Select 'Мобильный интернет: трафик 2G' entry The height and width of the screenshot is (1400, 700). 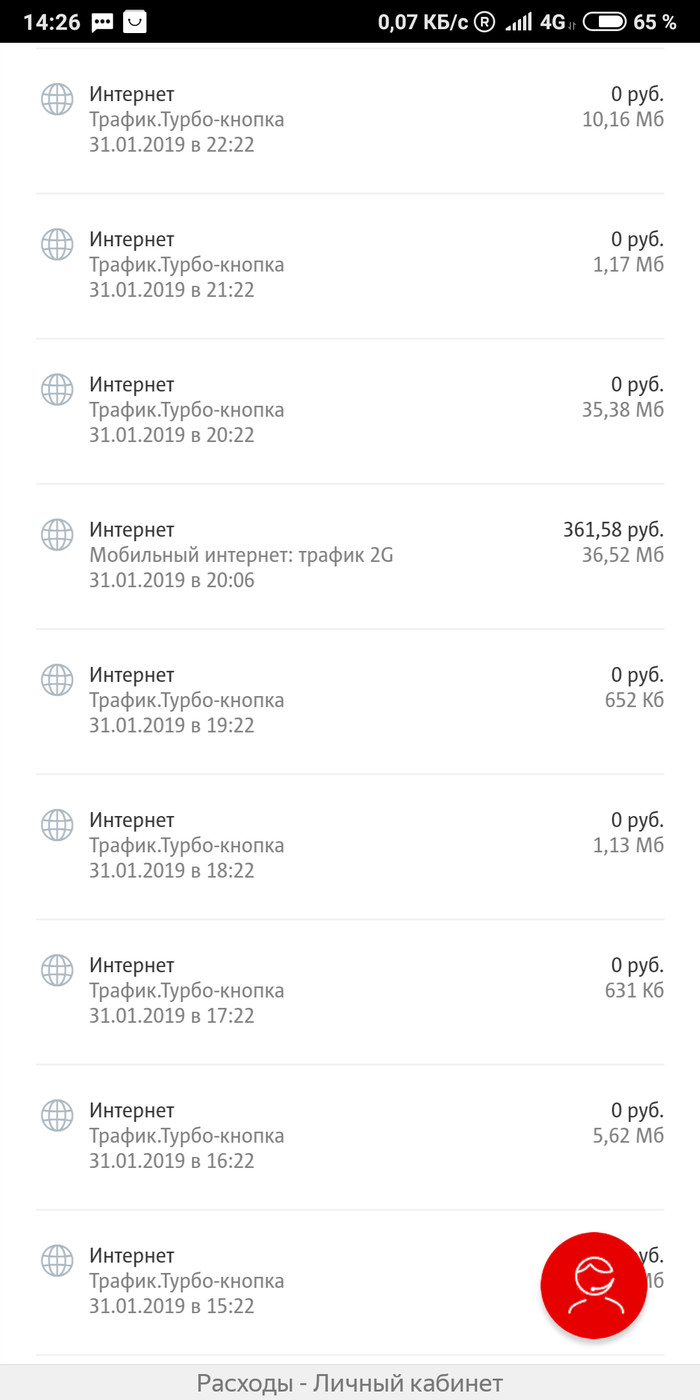(x=241, y=555)
